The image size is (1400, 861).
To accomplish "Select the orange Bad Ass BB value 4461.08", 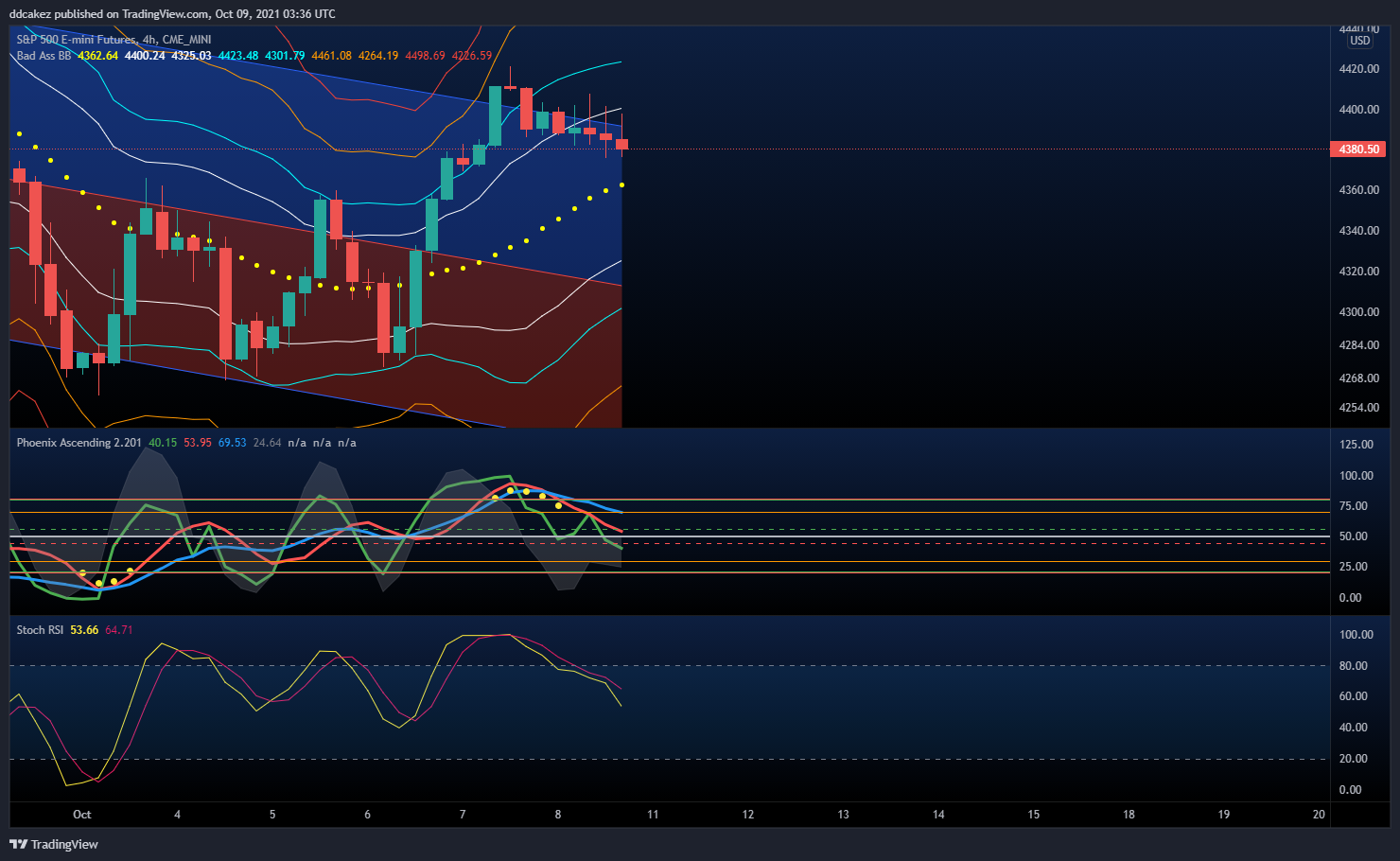I will (331, 56).
